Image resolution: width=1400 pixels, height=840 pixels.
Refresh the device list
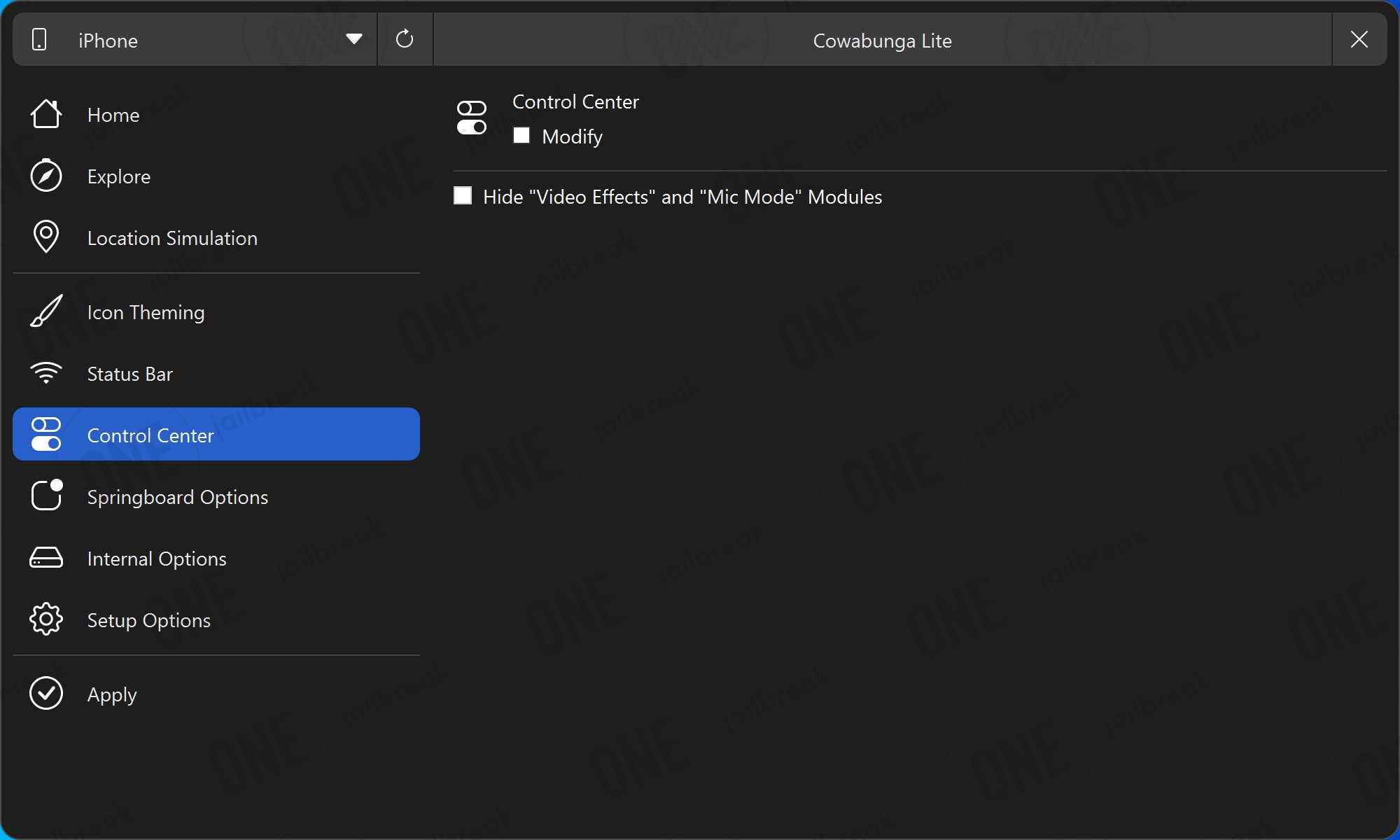pyautogui.click(x=405, y=39)
